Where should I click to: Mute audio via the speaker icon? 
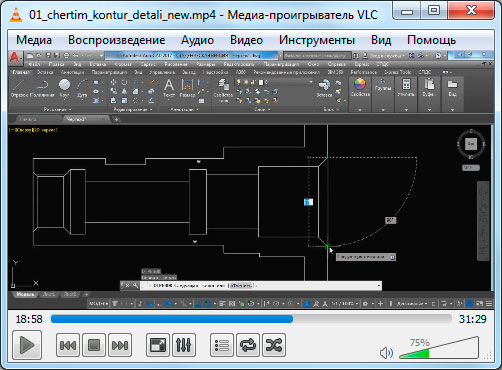click(x=386, y=353)
